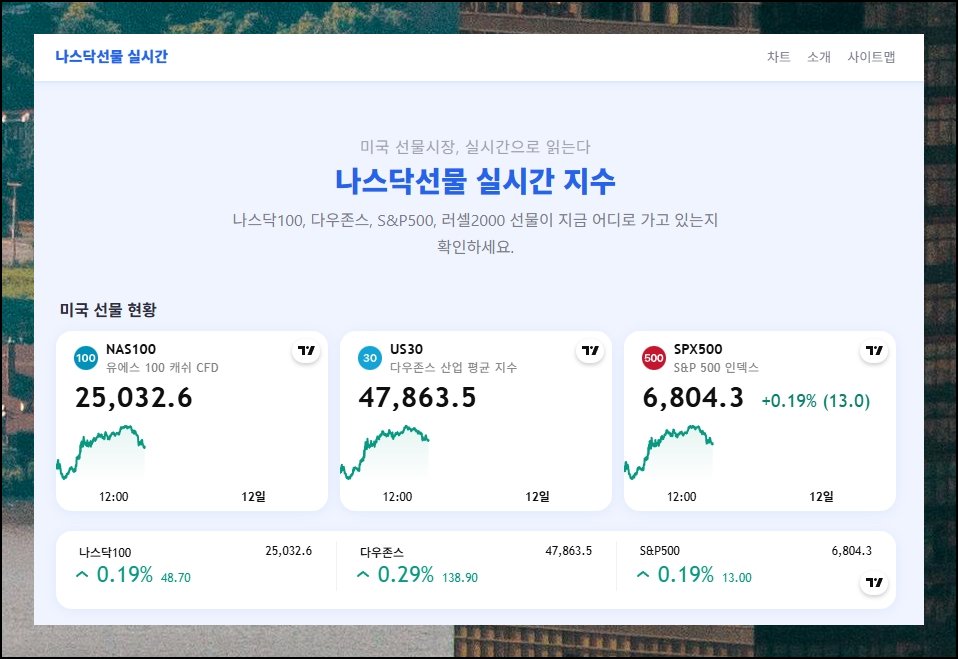958x659 pixels.
Task: Click the TradingView logo on NAS100 card
Action: pyautogui.click(x=306, y=351)
